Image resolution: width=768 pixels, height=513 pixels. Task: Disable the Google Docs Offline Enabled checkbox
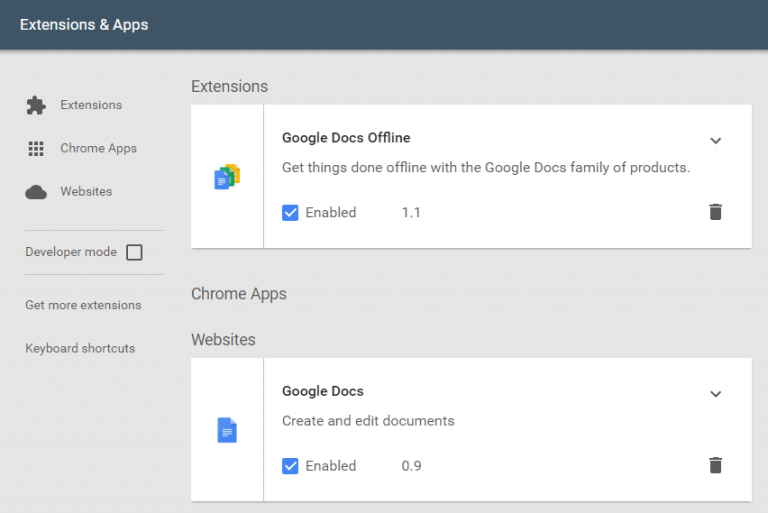[x=290, y=213]
